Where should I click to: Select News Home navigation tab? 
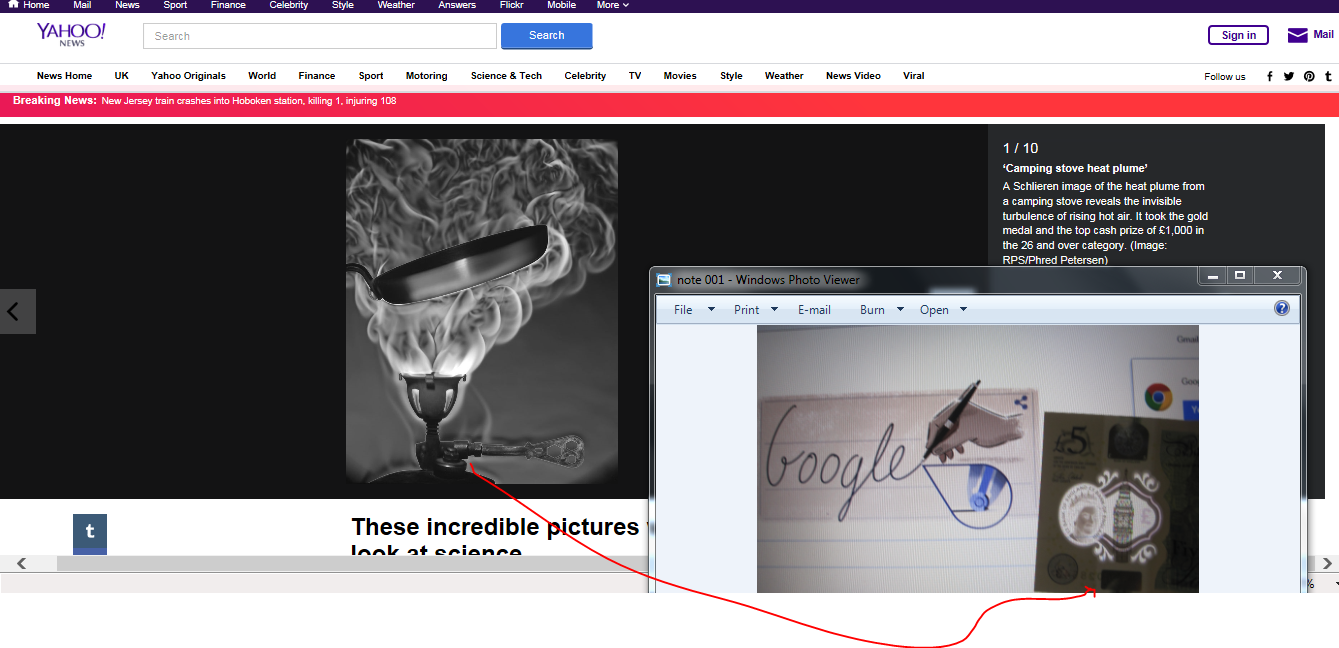click(64, 76)
